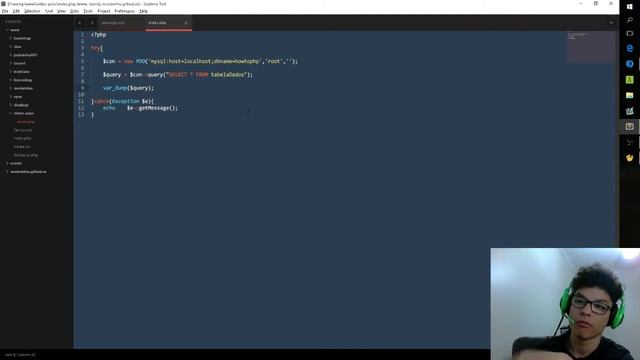Viewport: 640px width, 360px height.
Task: Click the try{ line of code
Action: pos(97,48)
